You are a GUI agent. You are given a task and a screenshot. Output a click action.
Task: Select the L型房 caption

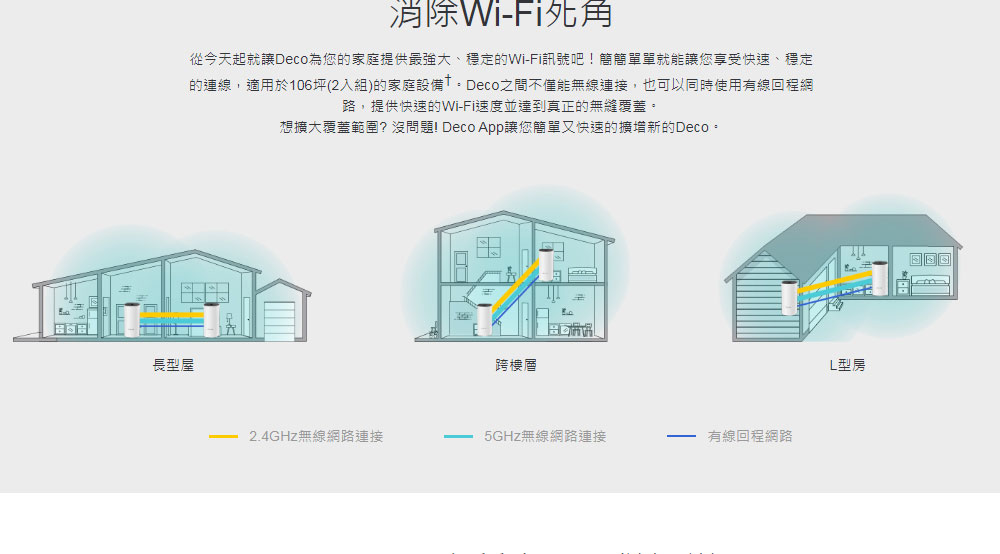[x=847, y=365]
